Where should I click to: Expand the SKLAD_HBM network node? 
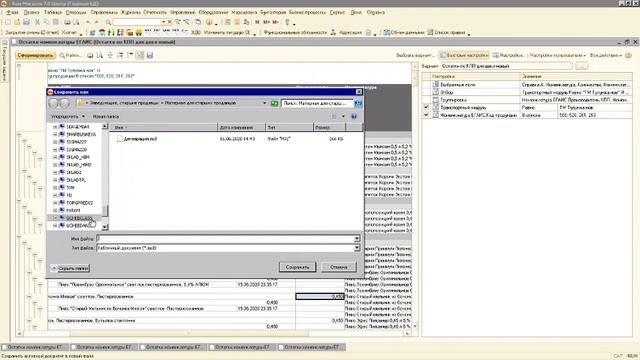tap(55, 157)
